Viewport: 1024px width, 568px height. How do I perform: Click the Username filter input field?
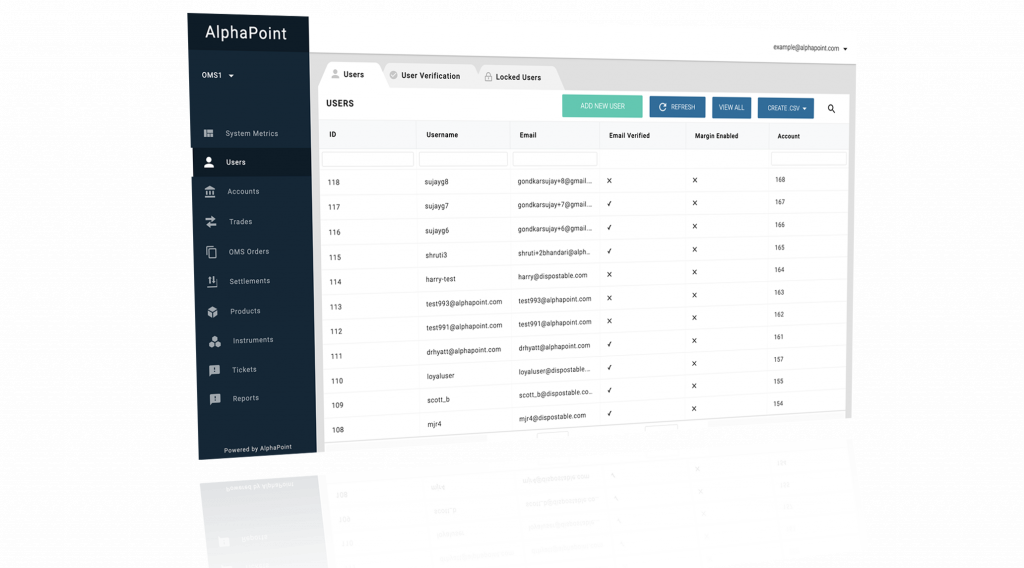[x=463, y=159]
